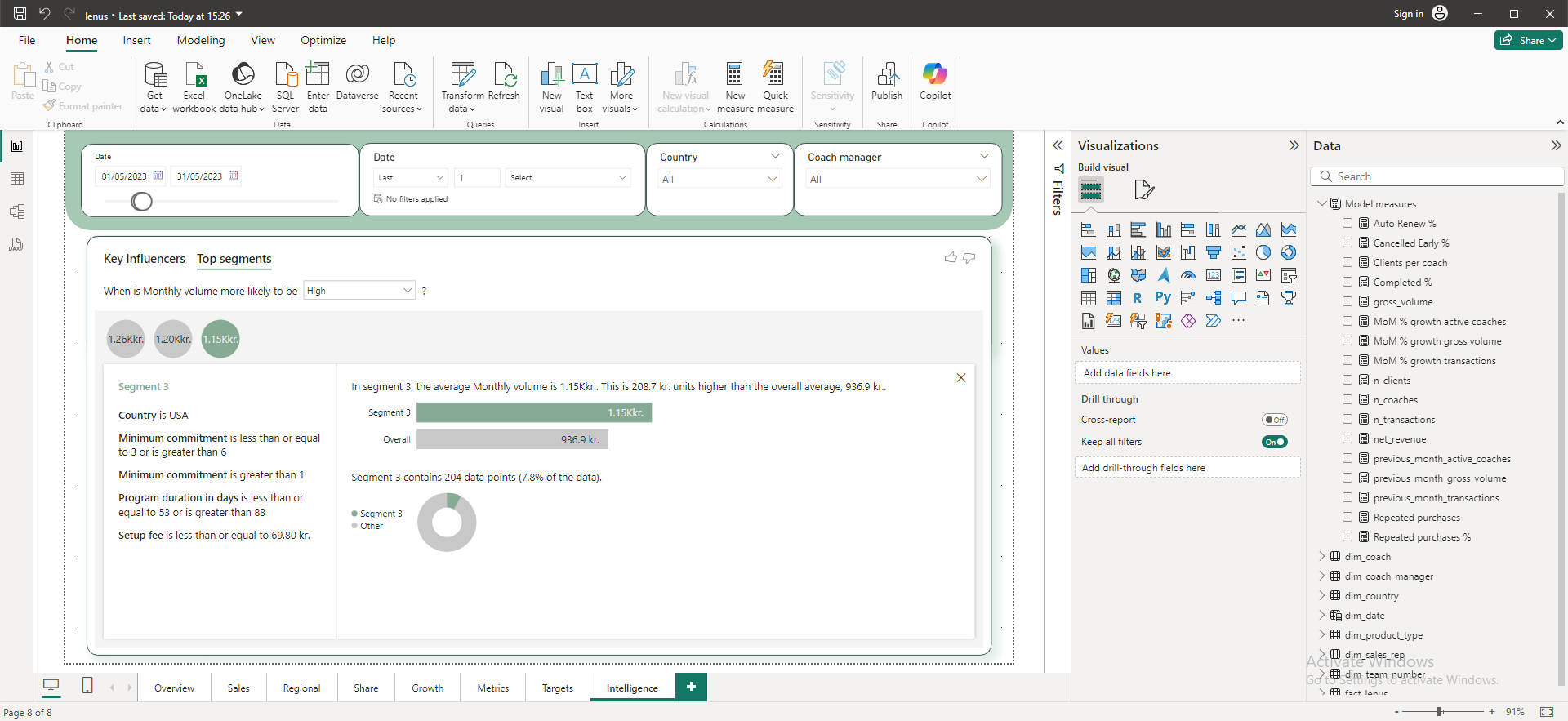Image resolution: width=1568 pixels, height=721 pixels.
Task: Click the thumbs up feedback icon
Action: [x=951, y=257]
